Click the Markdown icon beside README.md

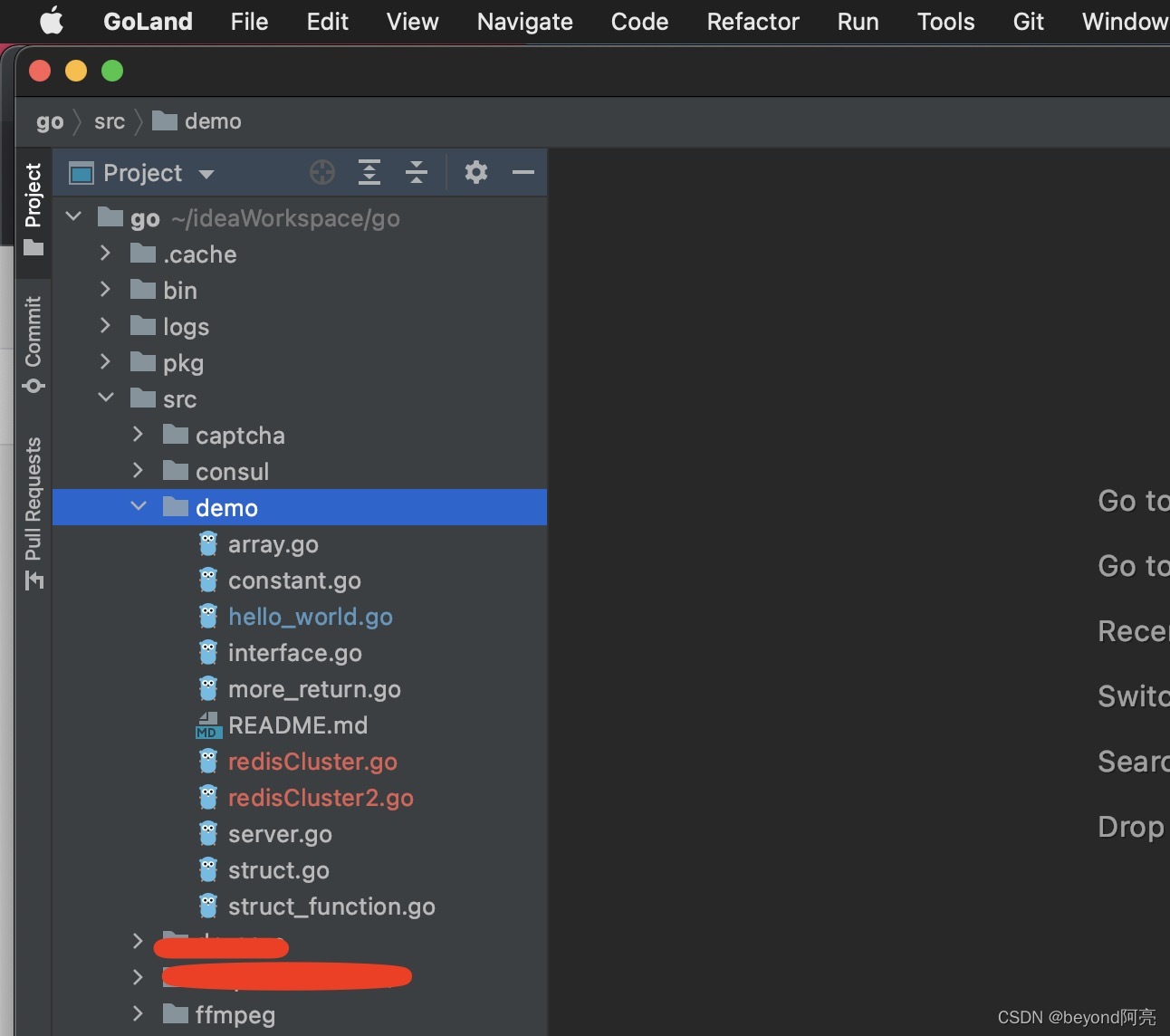pos(208,724)
